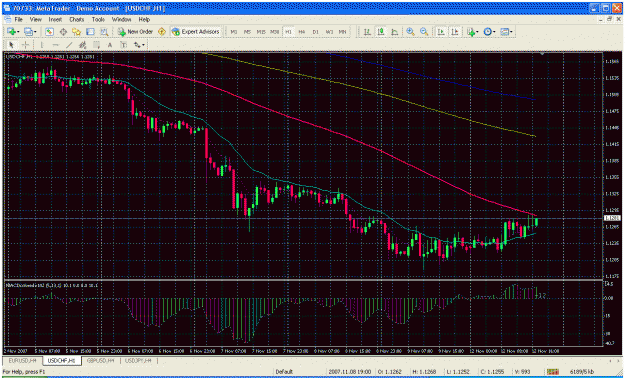The image size is (625, 378).
Task: Zoom out the chart
Action: coord(424,32)
